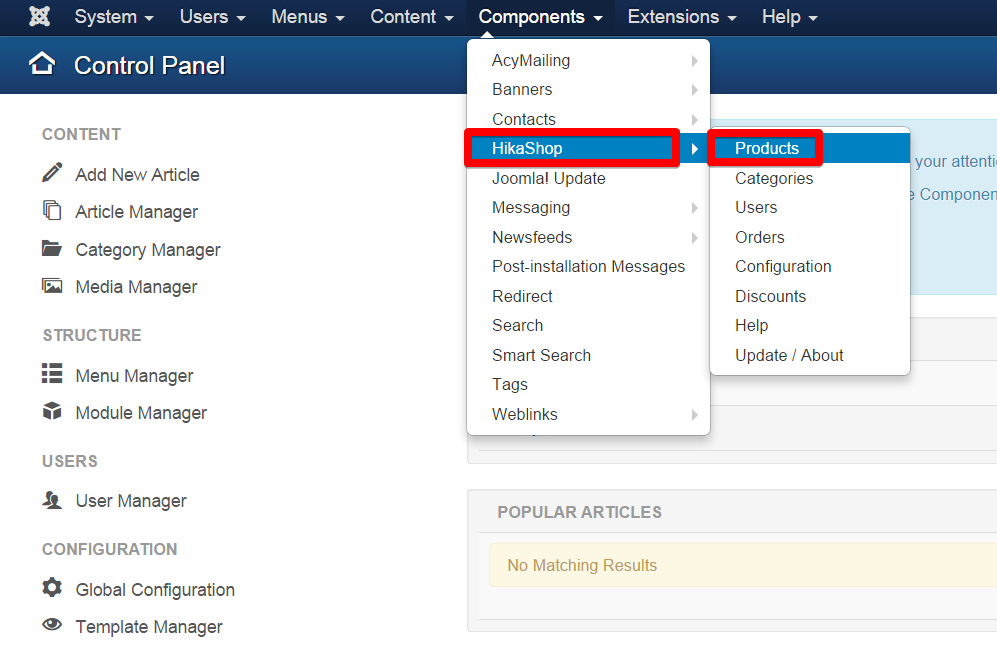This screenshot has height=647, width=997.
Task: Choose Newsfeeds menu entry
Action: click(588, 238)
